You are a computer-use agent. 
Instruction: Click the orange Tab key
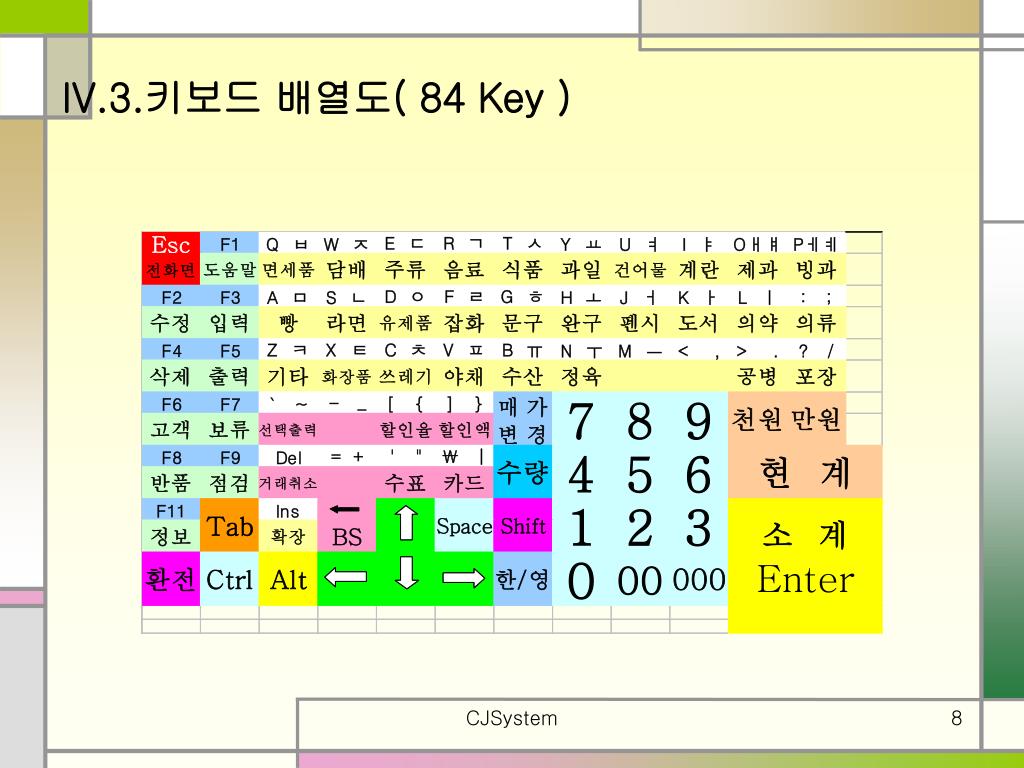(x=229, y=526)
